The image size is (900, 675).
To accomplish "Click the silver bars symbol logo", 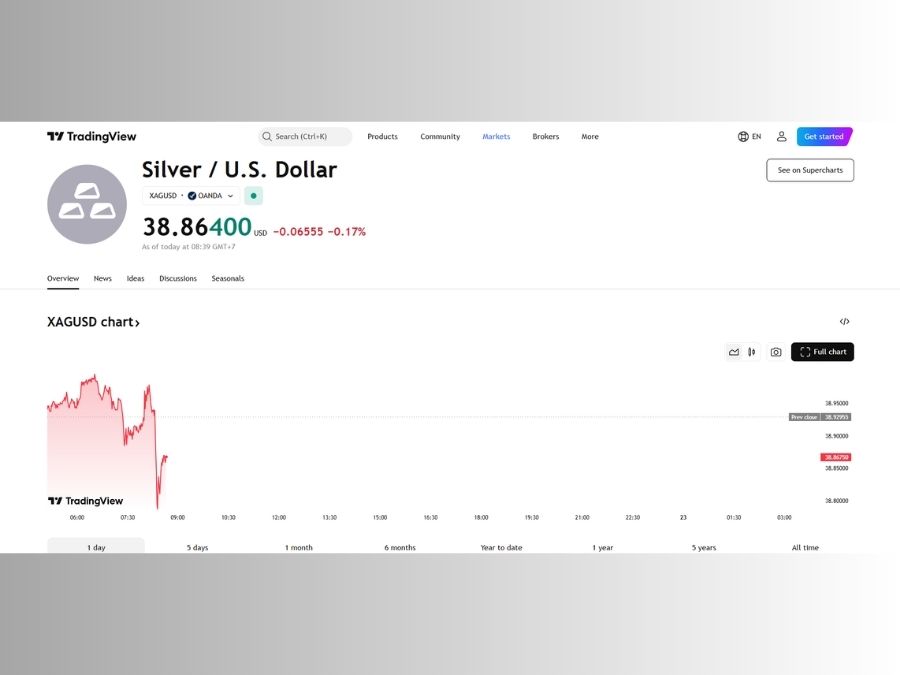I will [87, 204].
